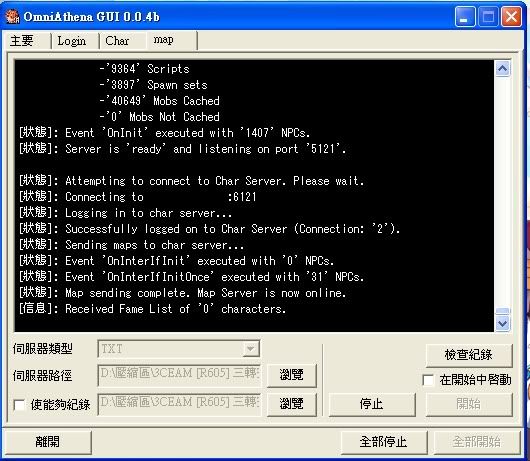Image resolution: width=530 pixels, height=461 pixels.
Task: Click the 伺服器路徑 path input field
Action: pos(179,375)
